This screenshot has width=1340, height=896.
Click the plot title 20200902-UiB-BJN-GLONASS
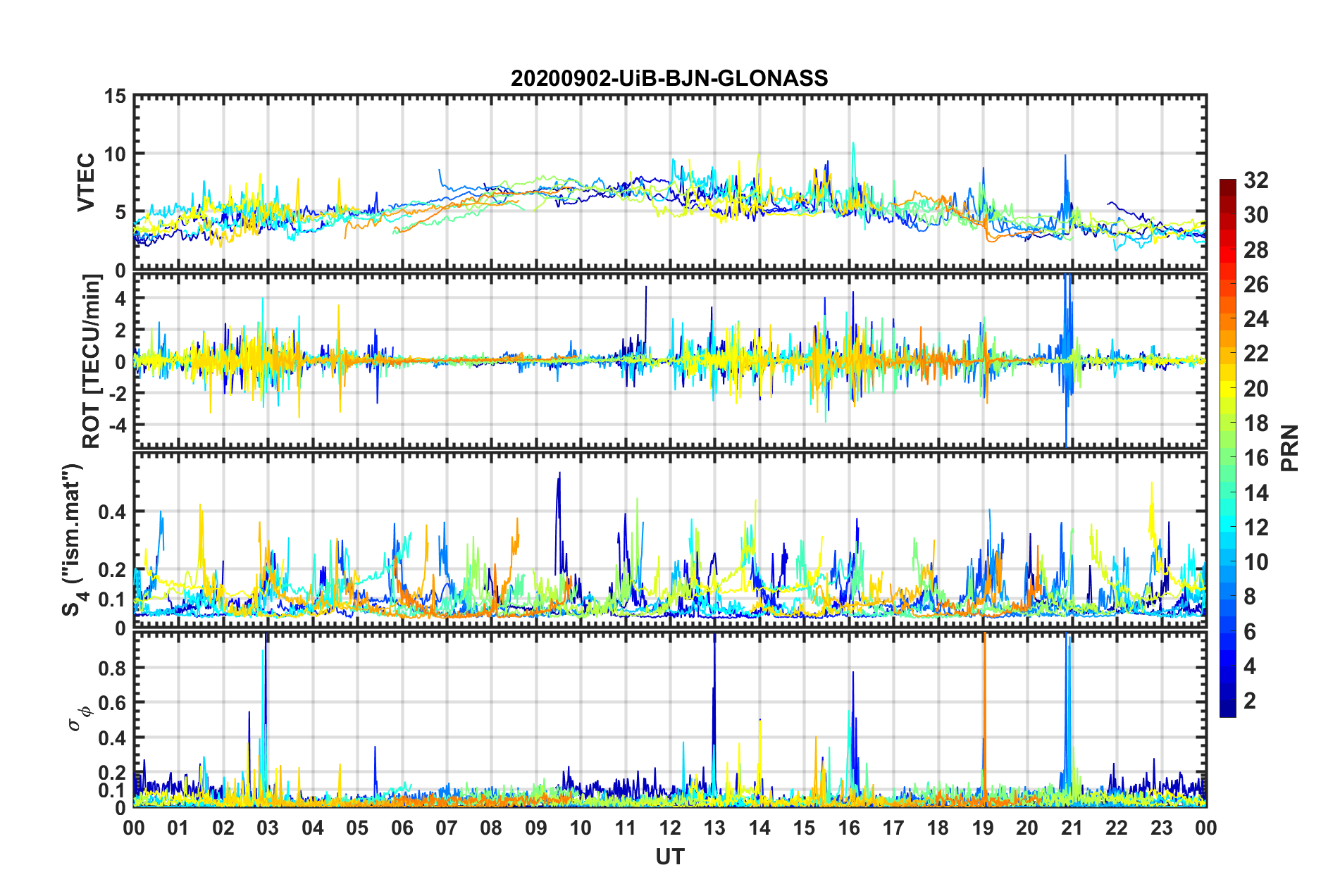(x=669, y=78)
